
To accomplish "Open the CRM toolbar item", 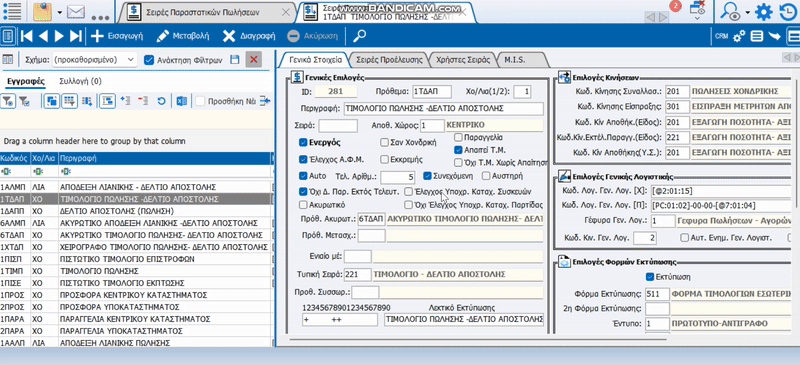I will 721,36.
